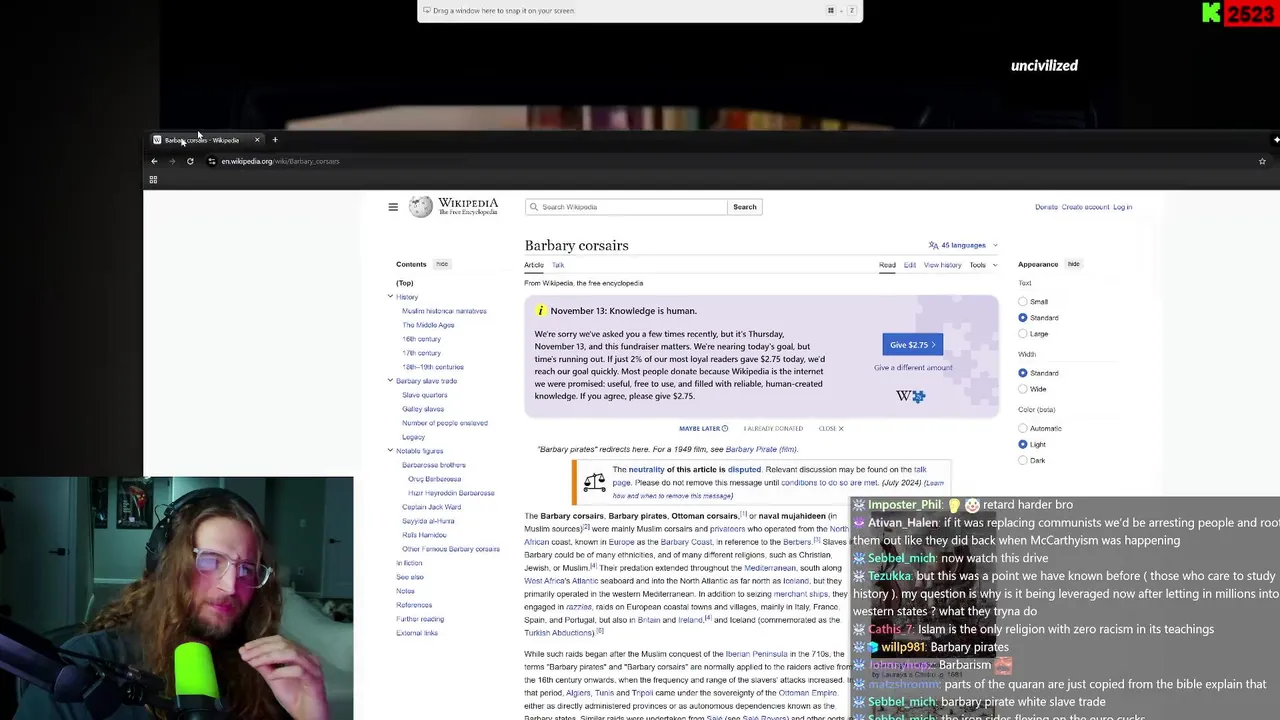The width and height of the screenshot is (1280, 720).
Task: Switch to the Article tab
Action: click(534, 265)
